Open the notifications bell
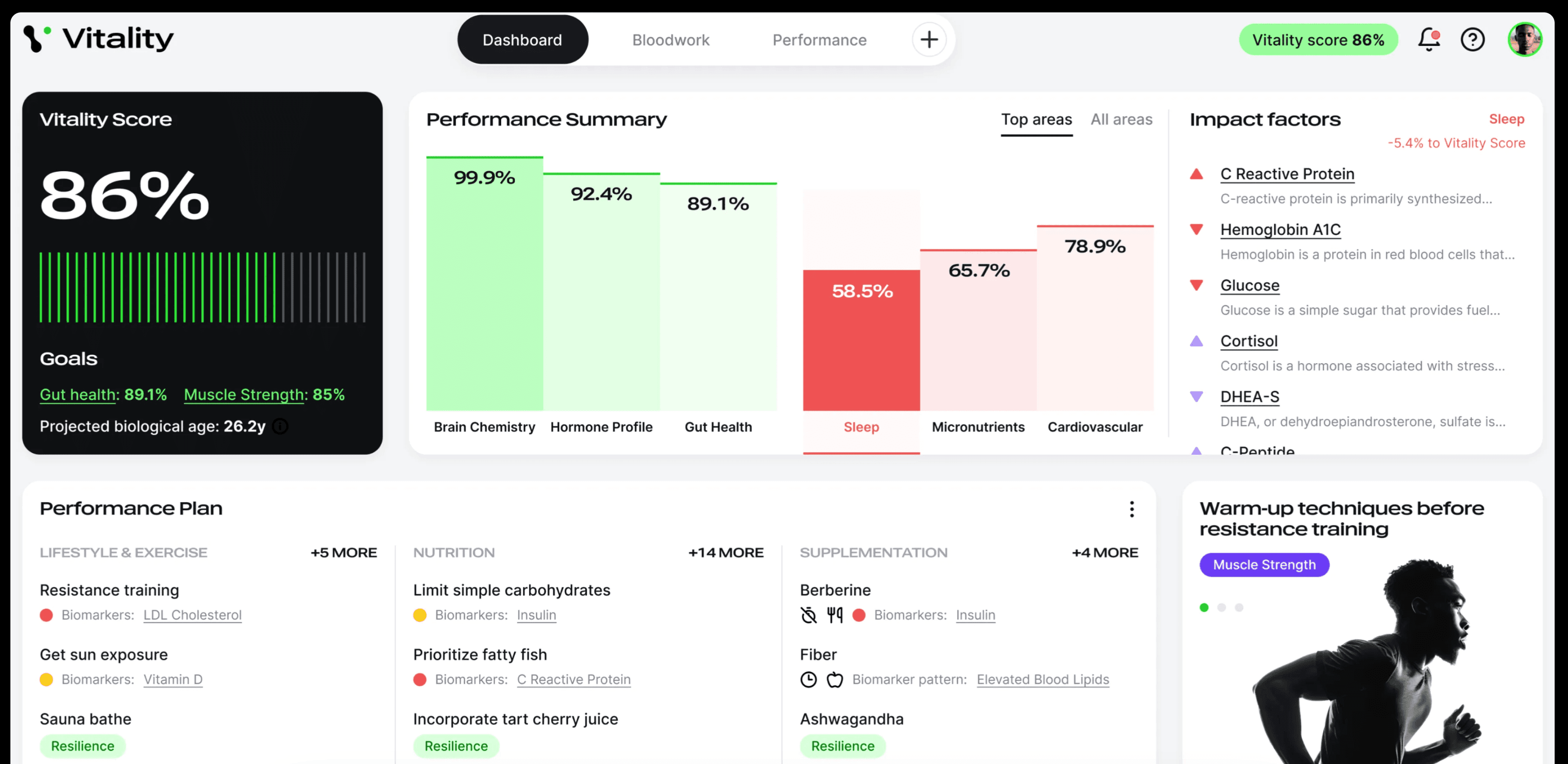Image resolution: width=1568 pixels, height=764 pixels. click(1428, 40)
